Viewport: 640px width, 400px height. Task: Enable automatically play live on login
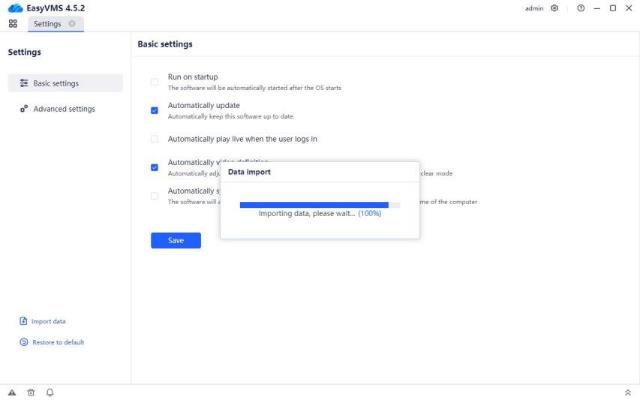pos(154,139)
